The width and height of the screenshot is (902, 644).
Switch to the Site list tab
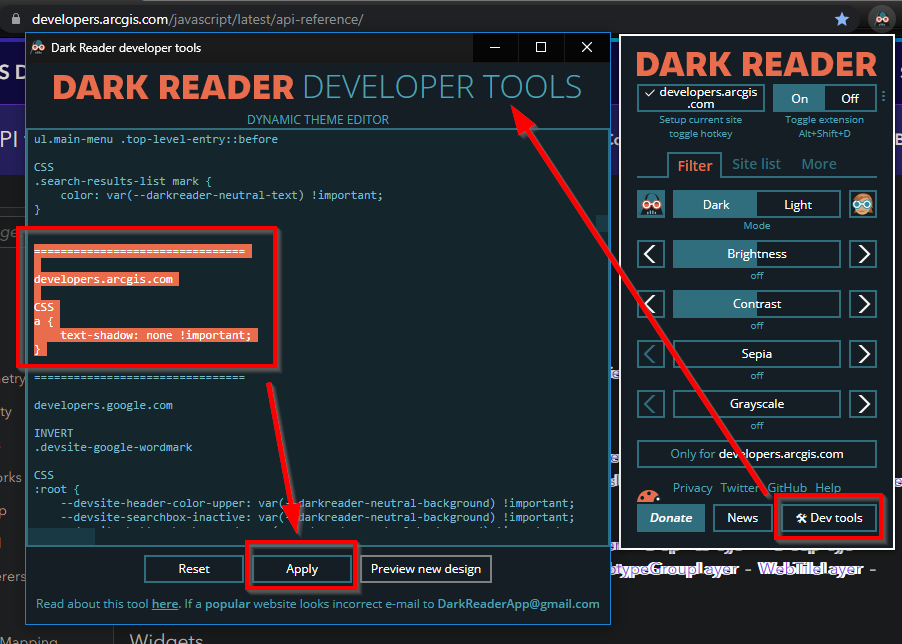click(756, 164)
